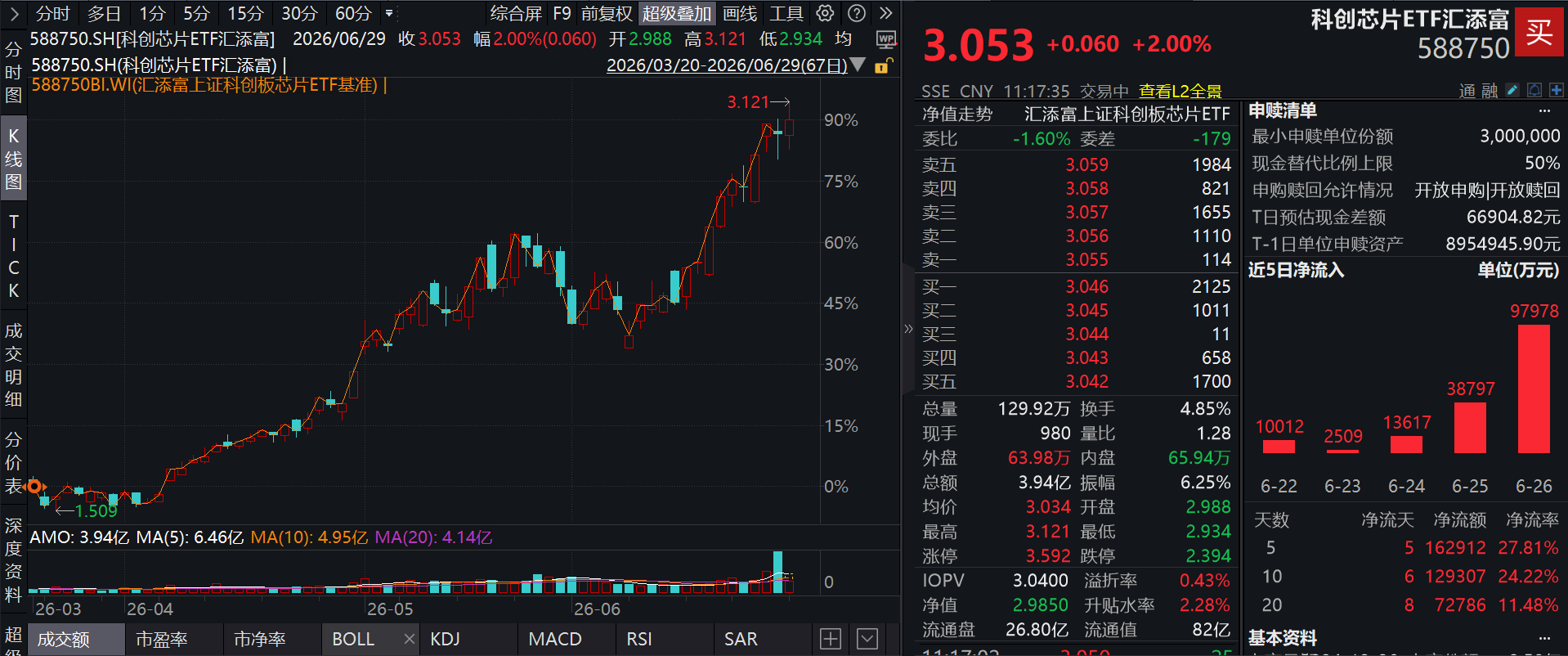
Task: Open 工具 menu
Action: (786, 13)
